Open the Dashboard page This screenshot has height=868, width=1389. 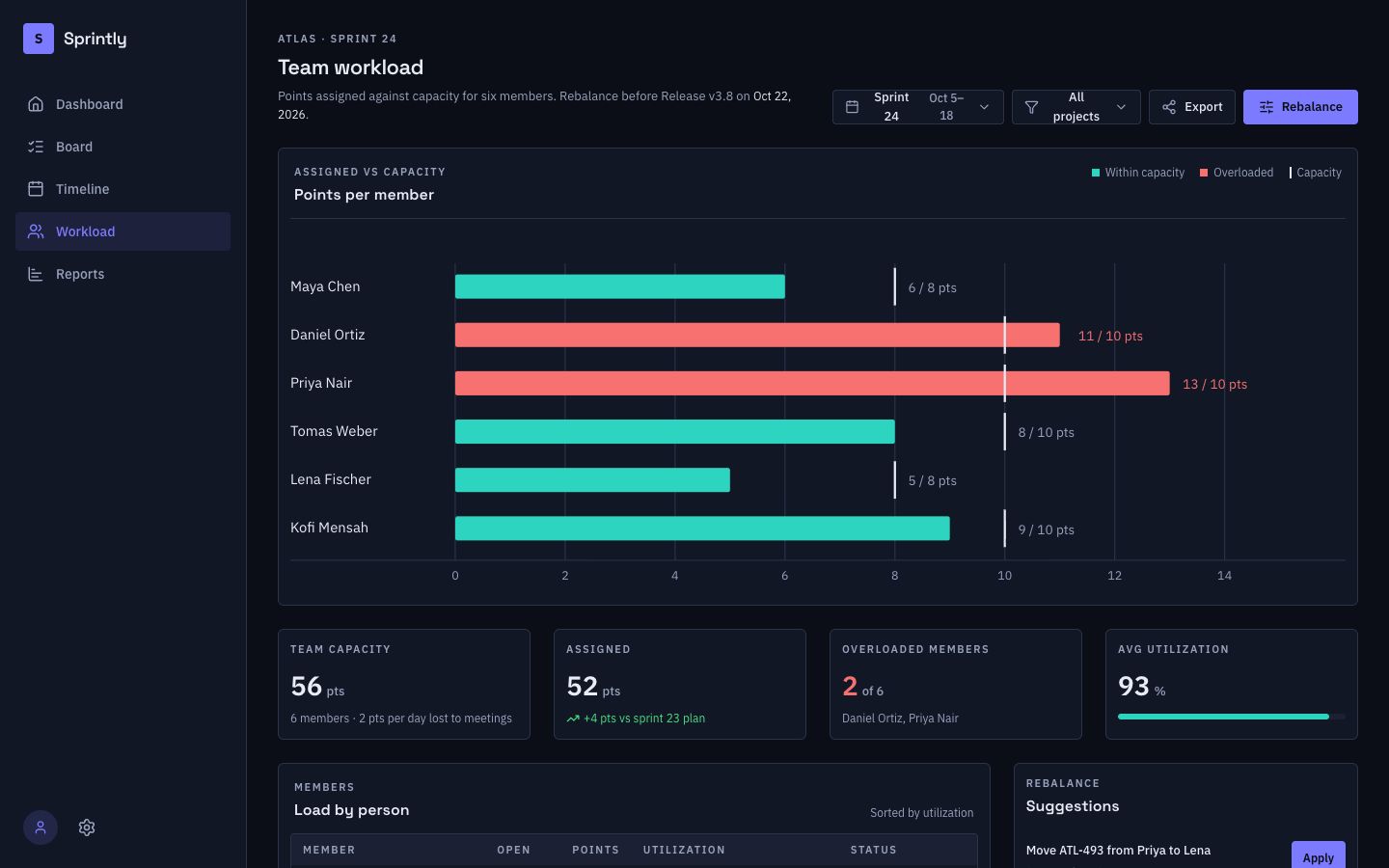click(x=123, y=104)
